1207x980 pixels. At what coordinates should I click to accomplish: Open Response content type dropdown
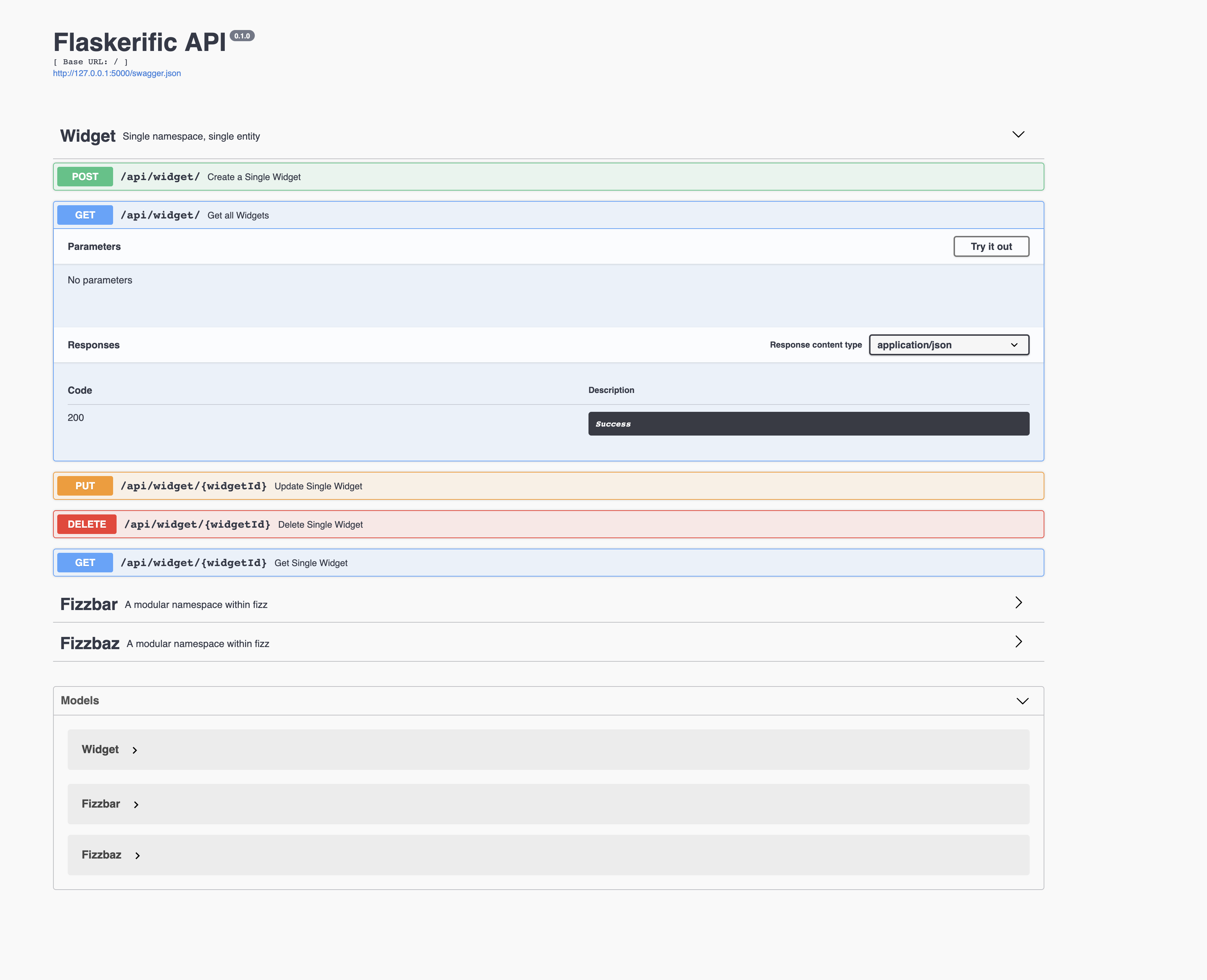(948, 345)
